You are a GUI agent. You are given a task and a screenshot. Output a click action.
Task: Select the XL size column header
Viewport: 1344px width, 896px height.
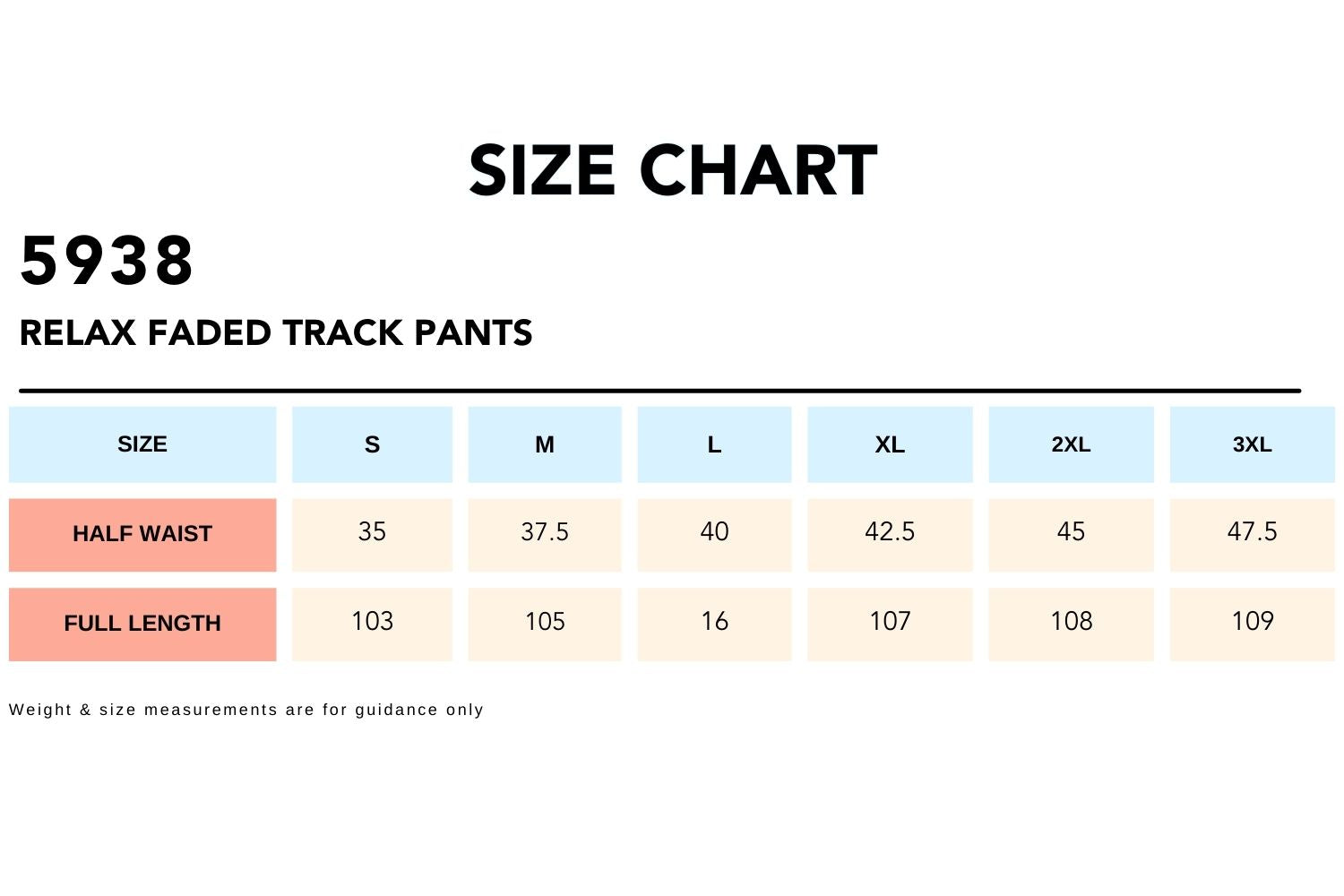coord(890,444)
